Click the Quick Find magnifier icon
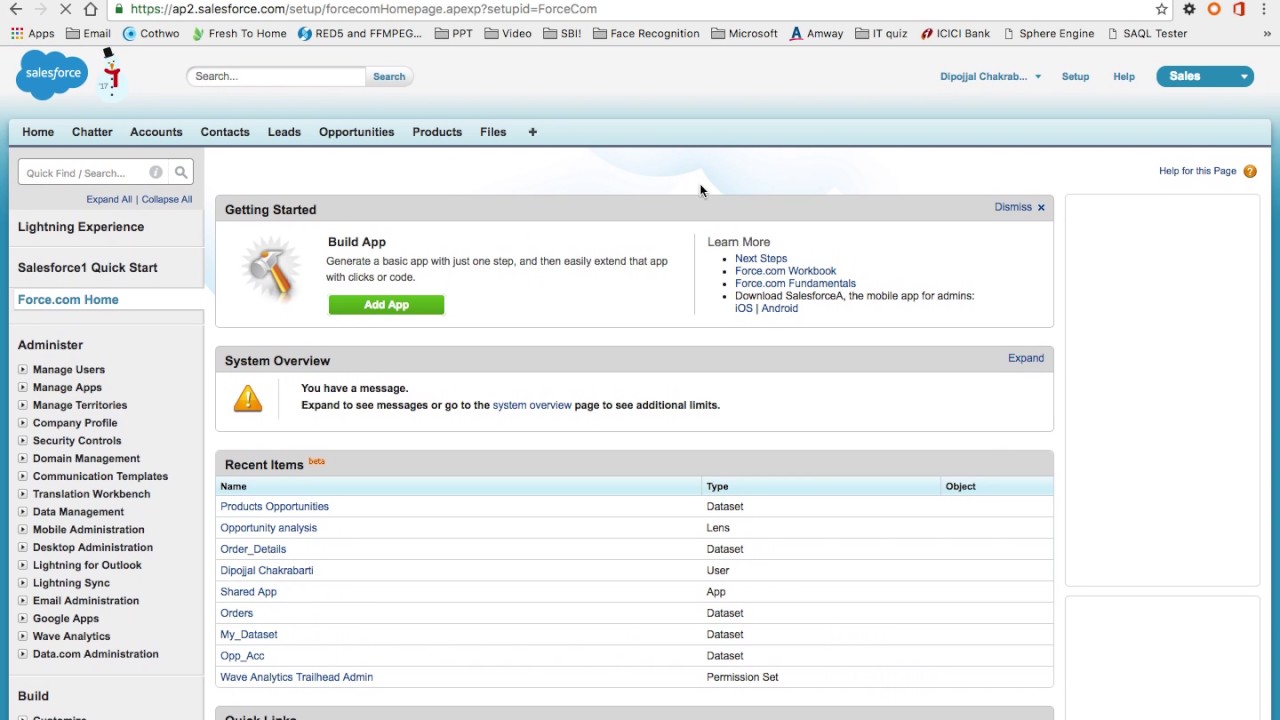 click(181, 172)
